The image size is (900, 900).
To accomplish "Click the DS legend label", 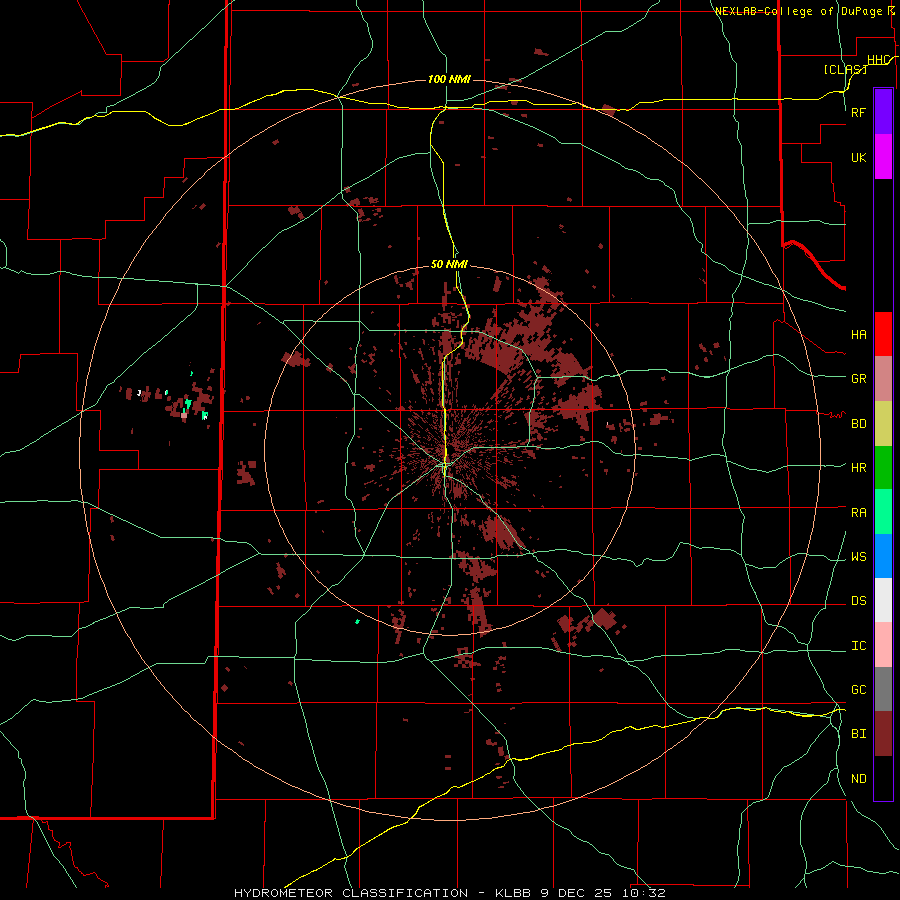I will point(858,601).
